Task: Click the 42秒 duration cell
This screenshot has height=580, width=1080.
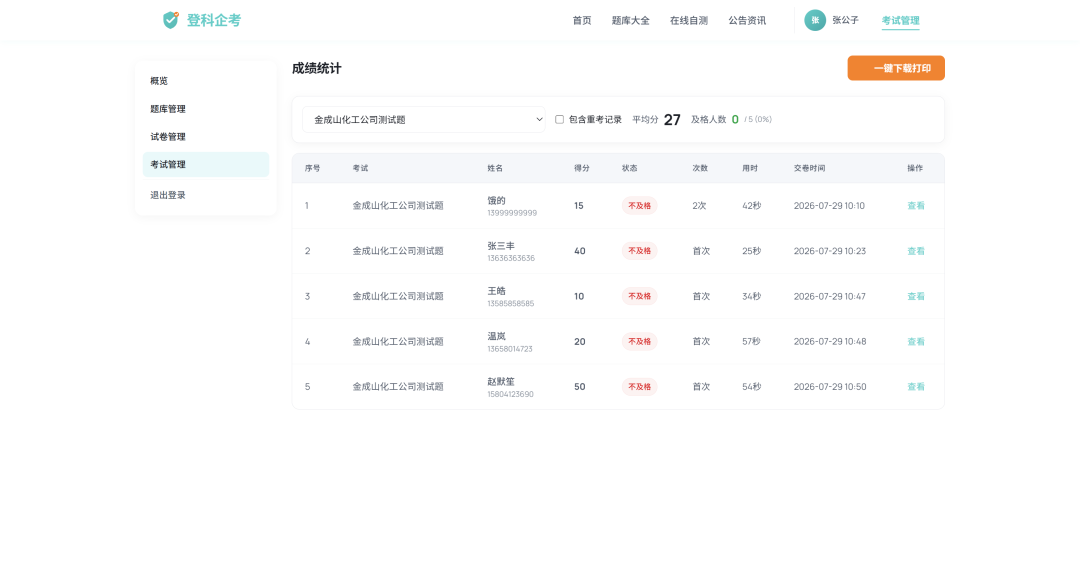Action: pyautogui.click(x=751, y=205)
